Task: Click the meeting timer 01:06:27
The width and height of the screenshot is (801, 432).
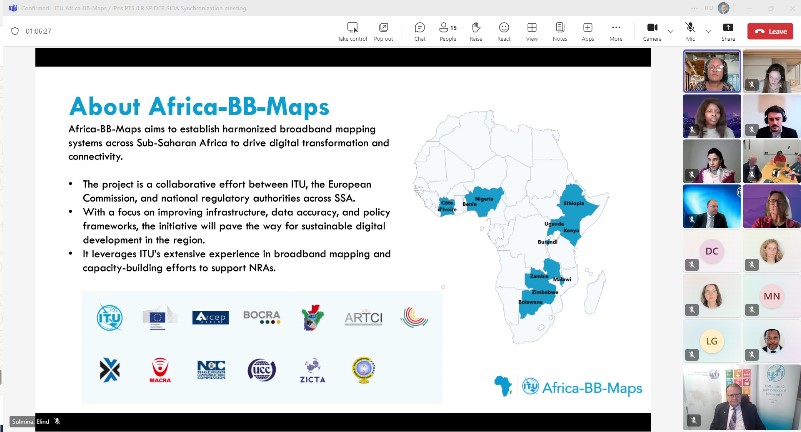Action: tap(38, 31)
